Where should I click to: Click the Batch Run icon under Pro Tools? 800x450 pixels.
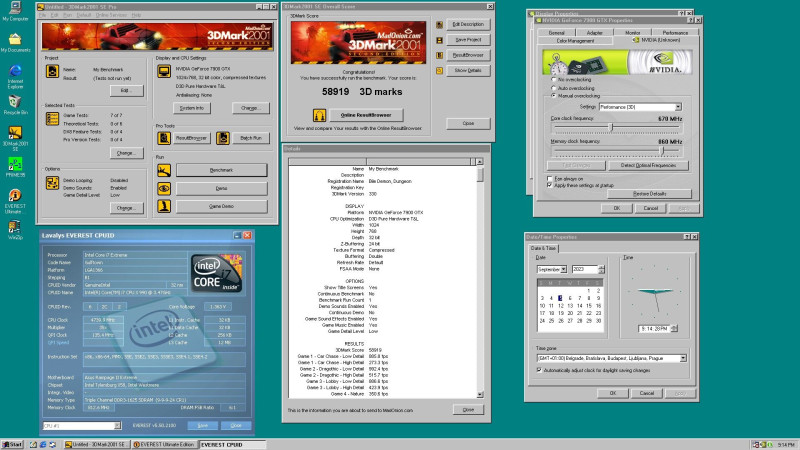click(x=222, y=138)
